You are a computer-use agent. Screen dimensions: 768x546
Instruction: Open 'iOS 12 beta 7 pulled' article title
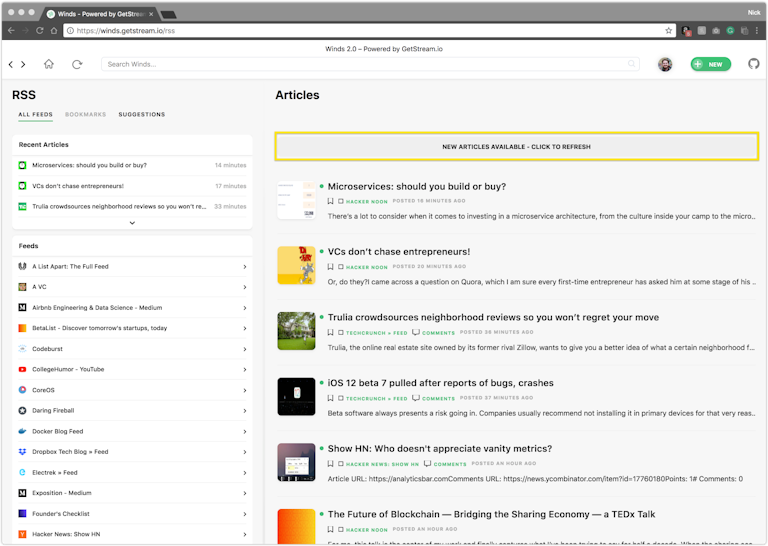(x=440, y=383)
